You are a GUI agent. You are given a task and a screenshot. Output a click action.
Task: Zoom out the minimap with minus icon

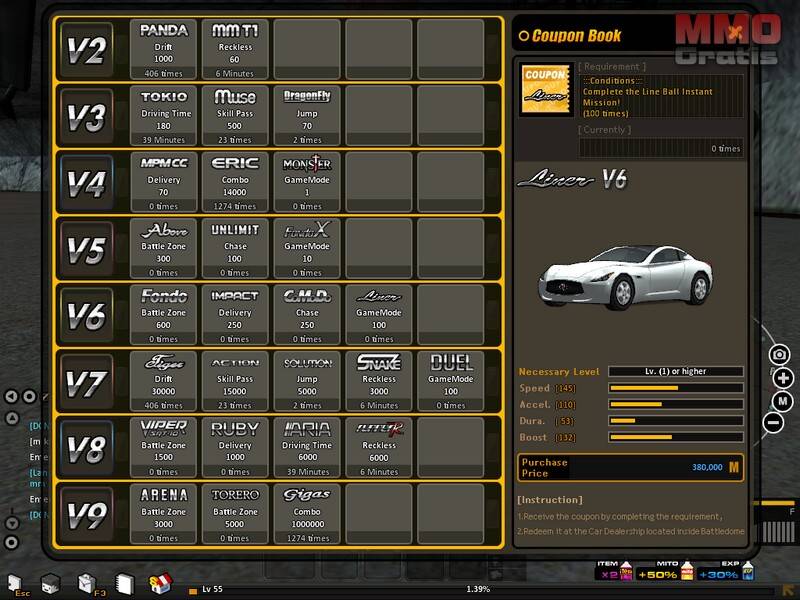tap(773, 422)
